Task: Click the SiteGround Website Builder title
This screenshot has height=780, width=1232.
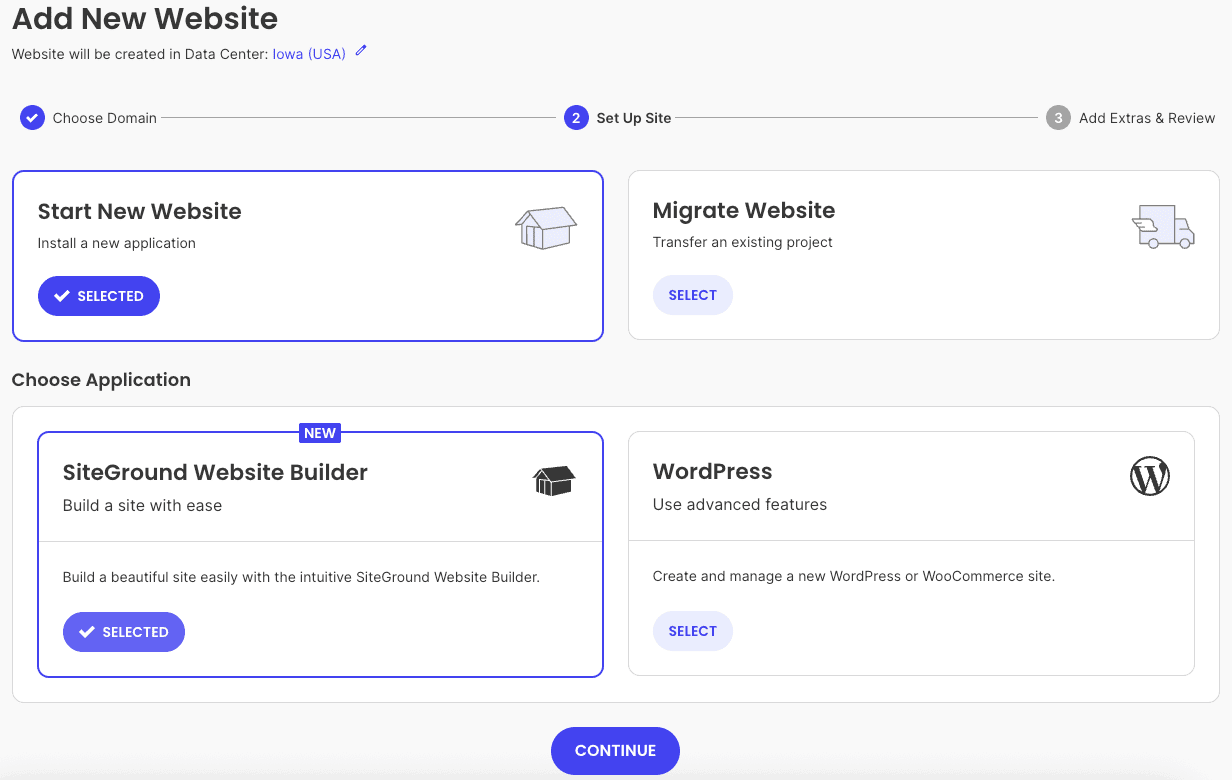Action: coord(215,472)
